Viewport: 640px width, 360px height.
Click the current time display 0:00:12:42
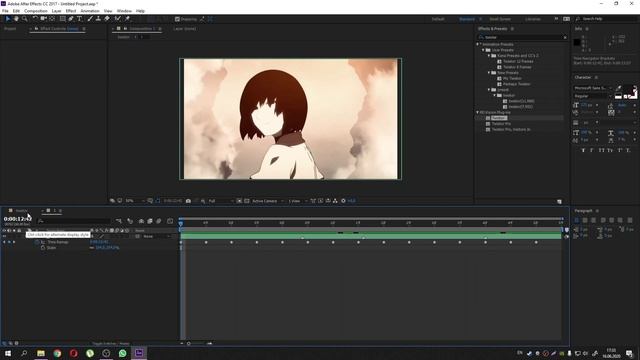[18, 219]
